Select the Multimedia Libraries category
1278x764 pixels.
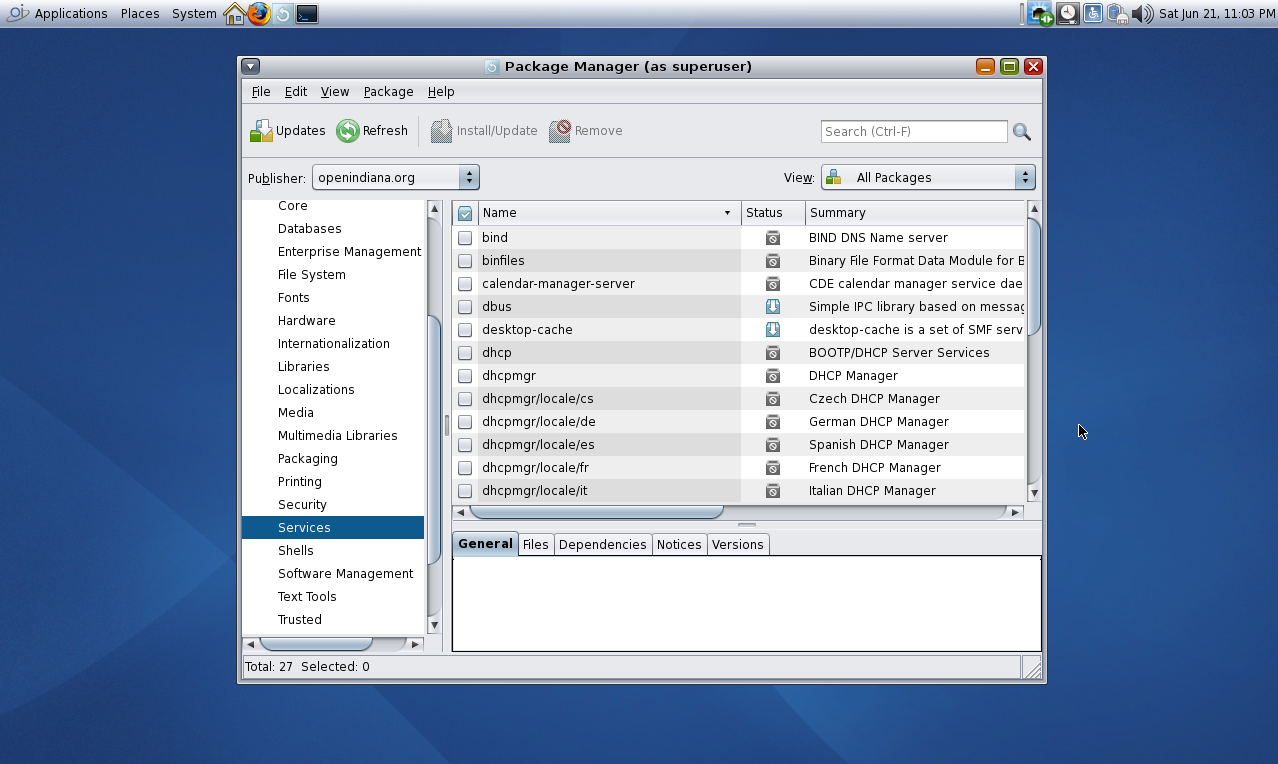click(337, 436)
